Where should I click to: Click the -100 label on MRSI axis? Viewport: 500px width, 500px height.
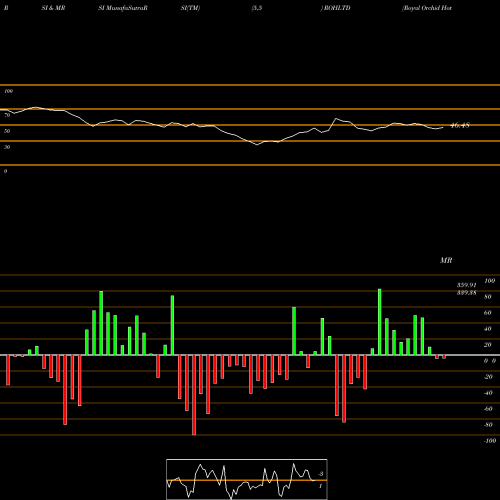click(490, 441)
